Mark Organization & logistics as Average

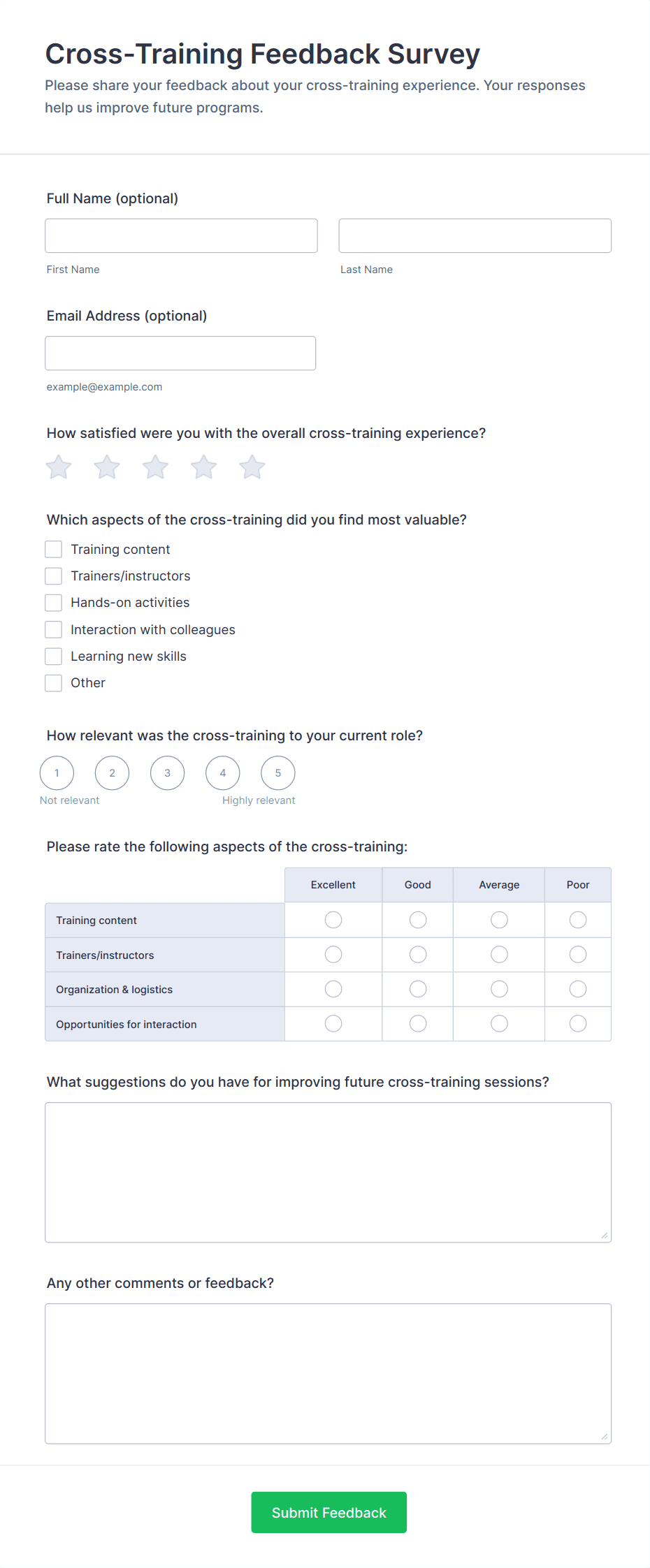pos(498,988)
